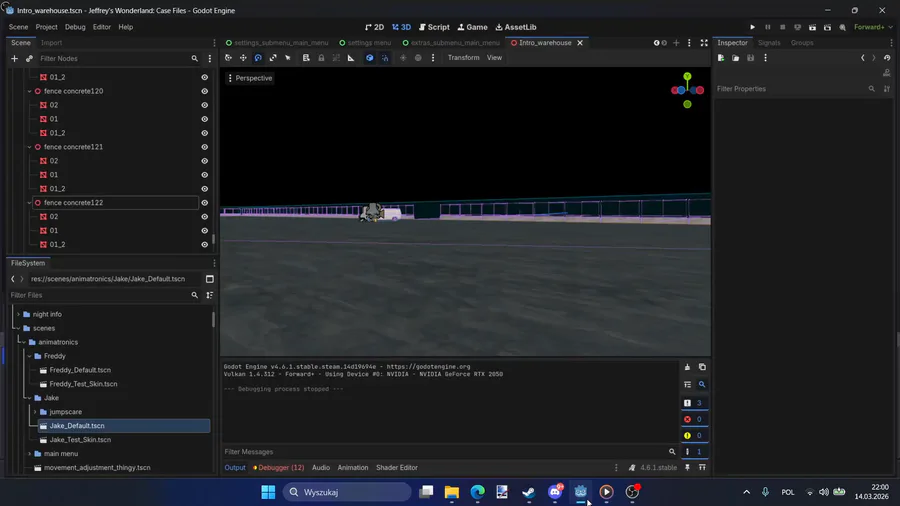Select the Move mode tool in viewport toolbar
900x506 pixels.
(243, 58)
